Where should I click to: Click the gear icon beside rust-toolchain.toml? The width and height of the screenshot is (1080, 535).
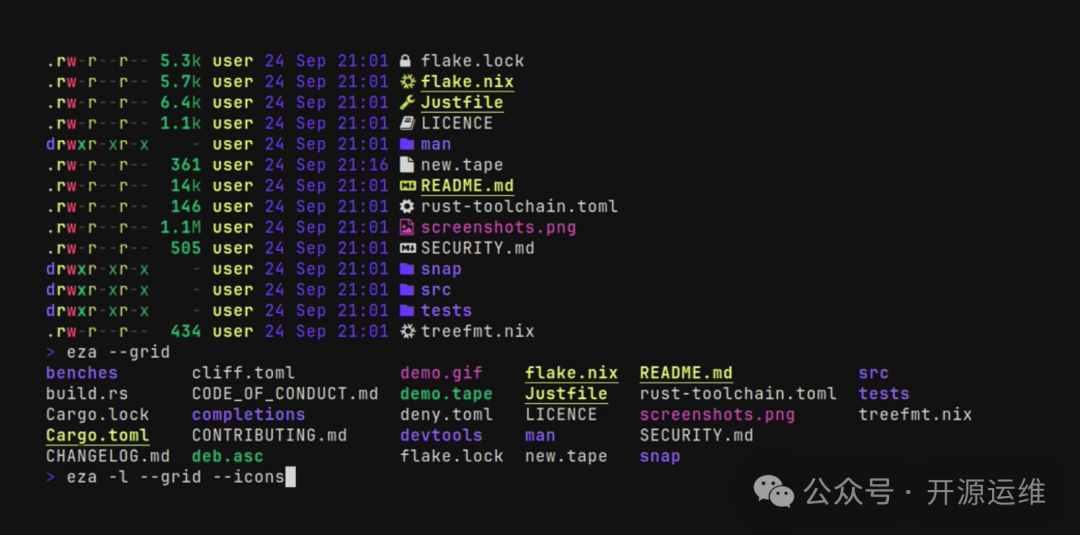click(406, 207)
